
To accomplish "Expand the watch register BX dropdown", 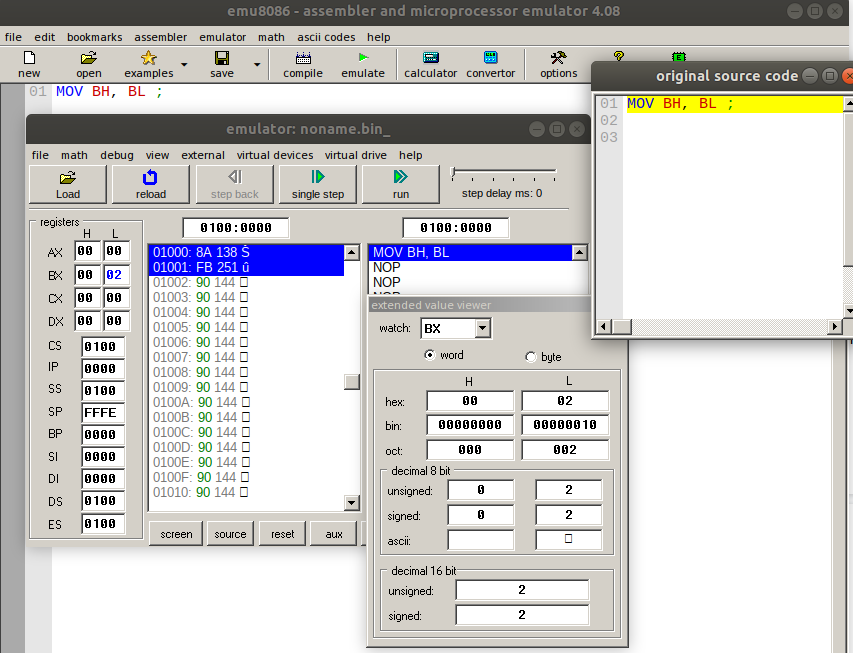I will [483, 328].
